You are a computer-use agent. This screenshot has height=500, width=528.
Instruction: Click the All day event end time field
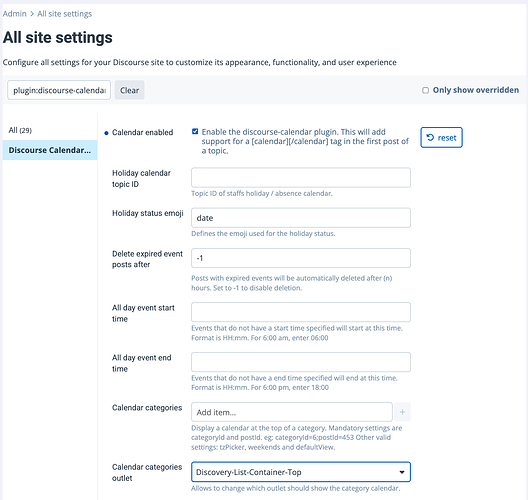pos(301,362)
